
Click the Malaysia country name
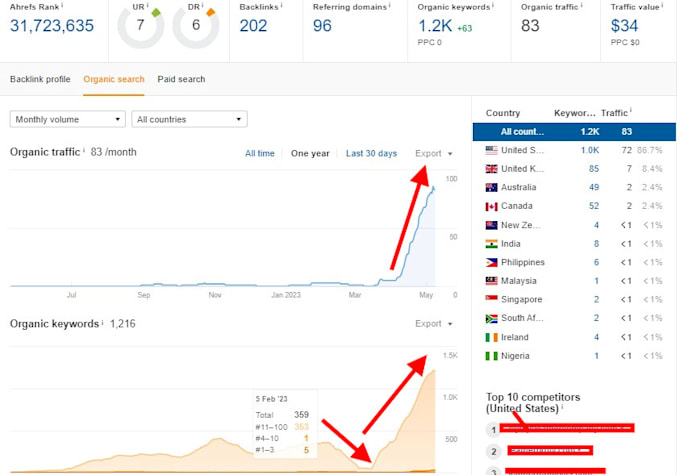coord(519,281)
